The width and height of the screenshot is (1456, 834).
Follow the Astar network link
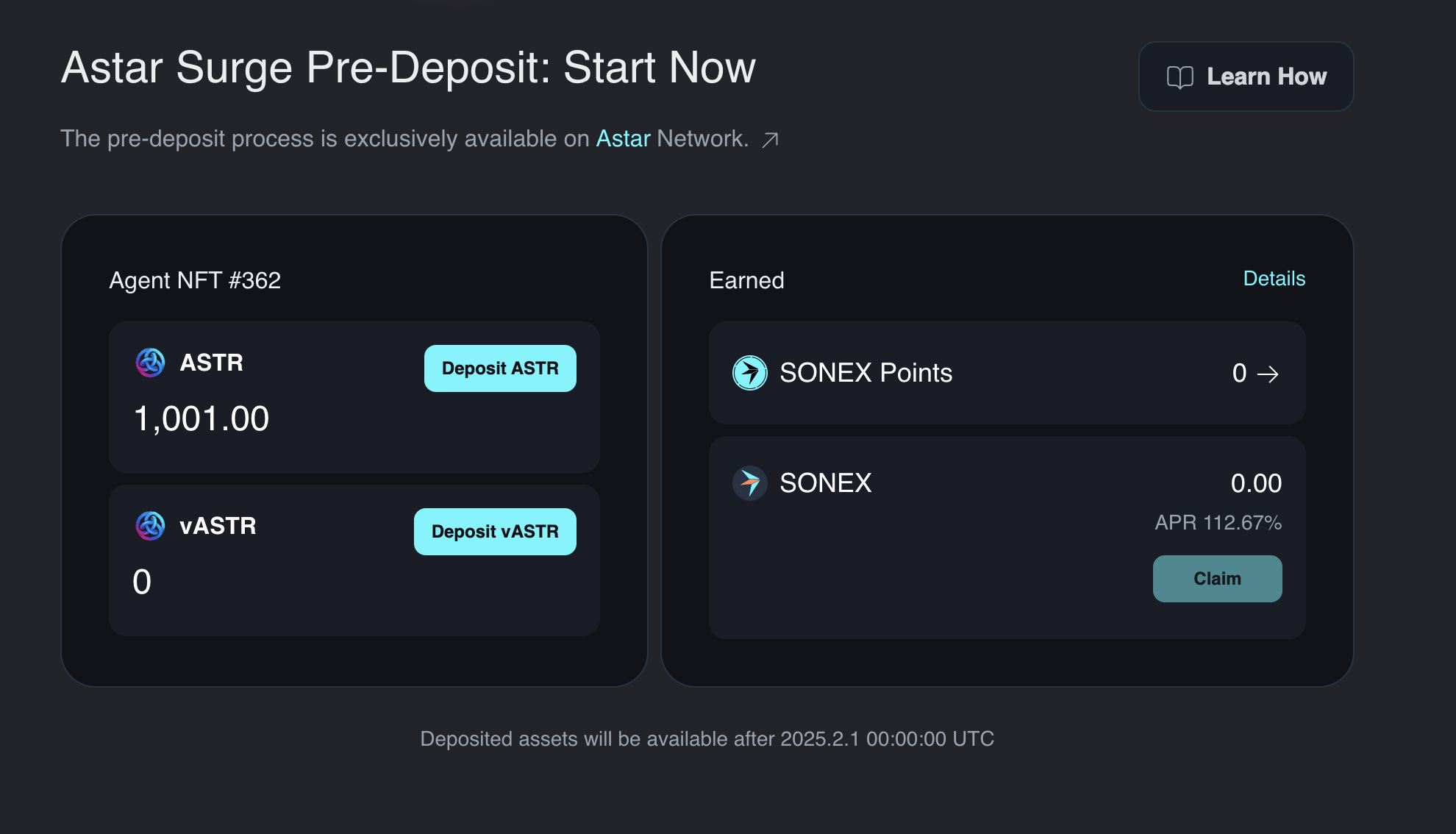(x=623, y=138)
